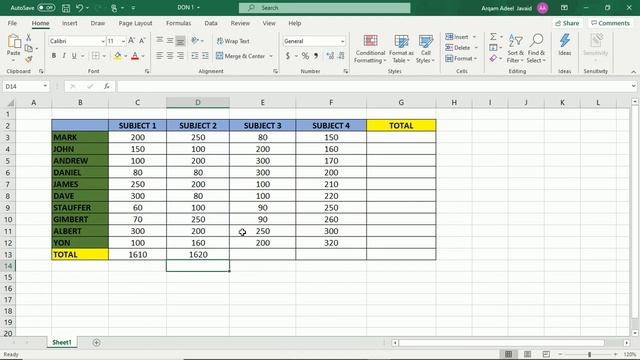
Task: Click the new sheet plus icon
Action: pyautogui.click(x=96, y=342)
